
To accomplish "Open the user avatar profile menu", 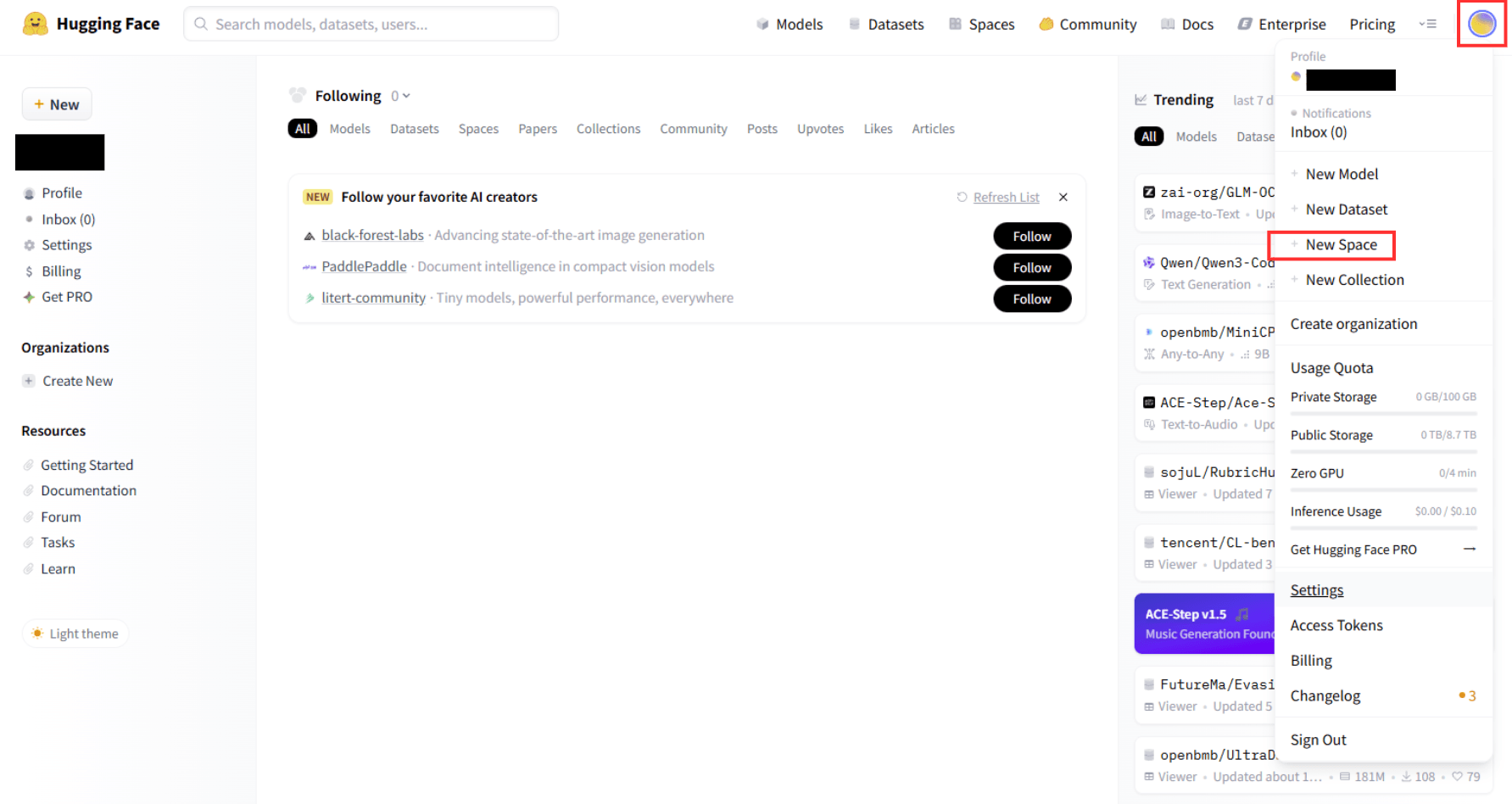I will point(1481,24).
